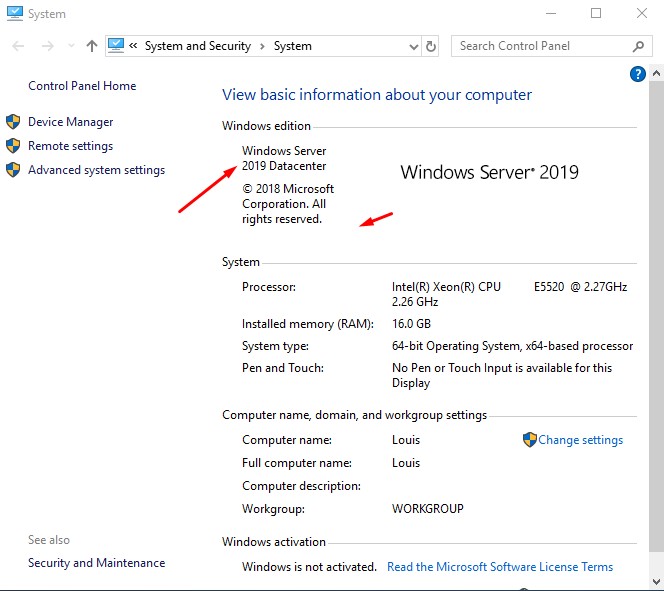Viewport: 664px width, 591px height.
Task: Select the System and Security breadcrumb
Action: click(197, 46)
